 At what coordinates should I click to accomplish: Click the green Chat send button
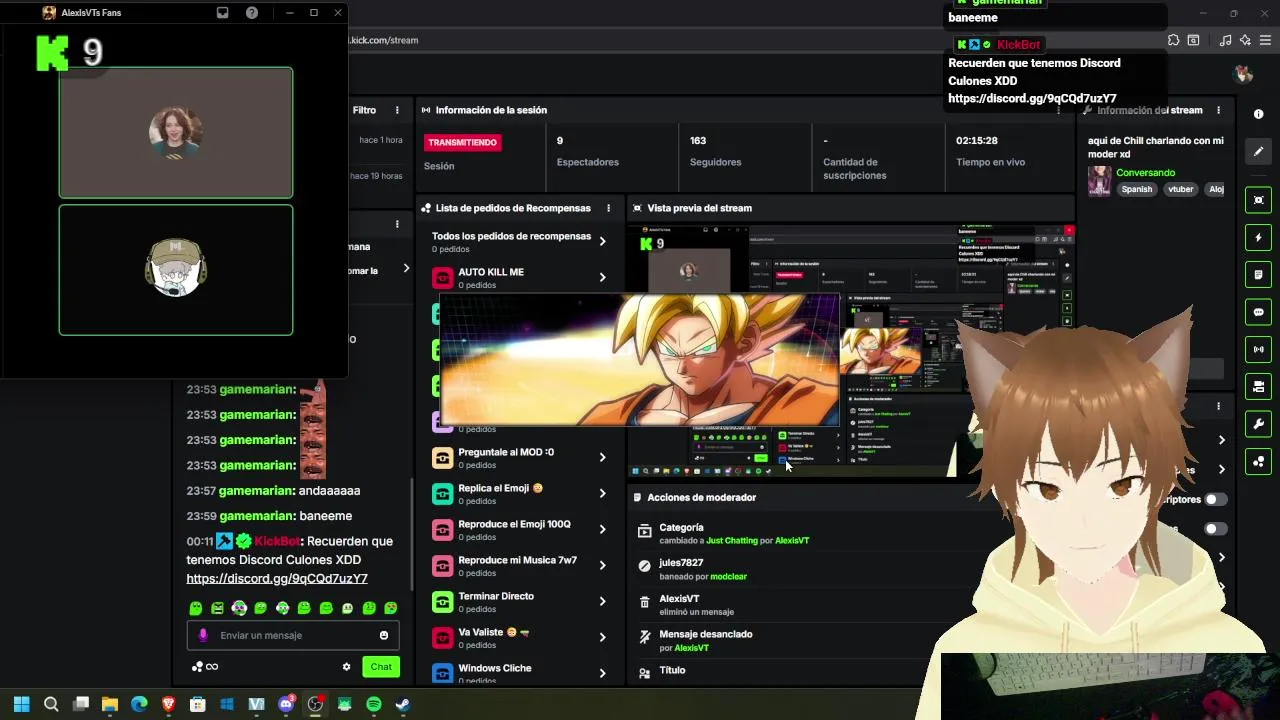pos(381,667)
